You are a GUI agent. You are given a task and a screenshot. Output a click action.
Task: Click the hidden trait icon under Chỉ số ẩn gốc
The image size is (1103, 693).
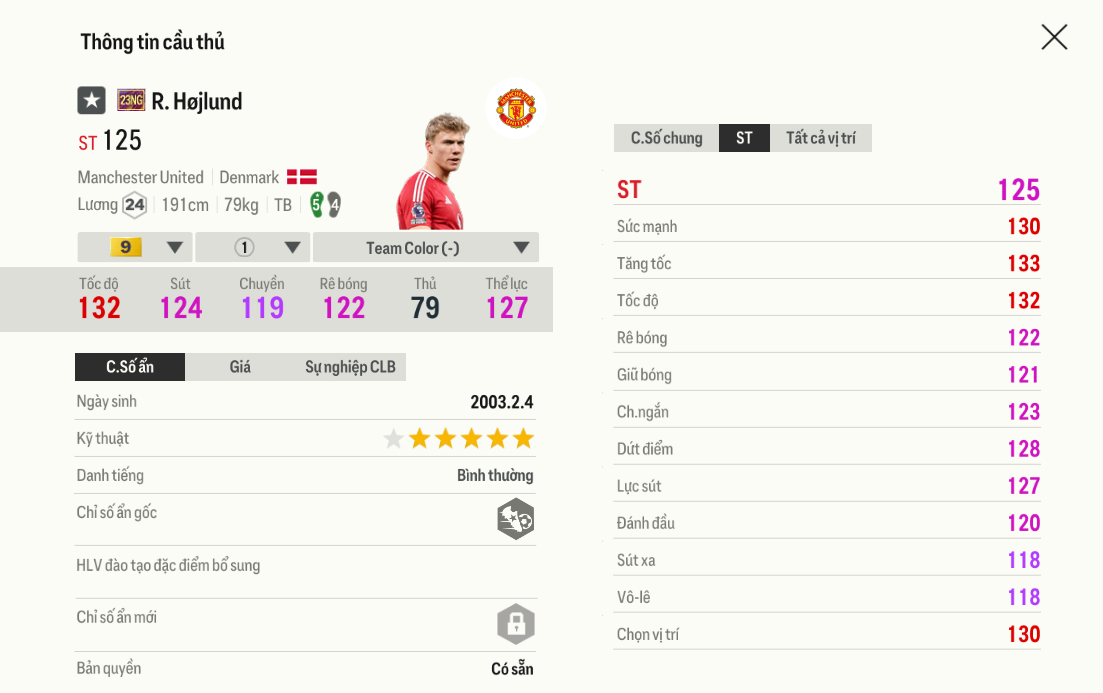516,519
